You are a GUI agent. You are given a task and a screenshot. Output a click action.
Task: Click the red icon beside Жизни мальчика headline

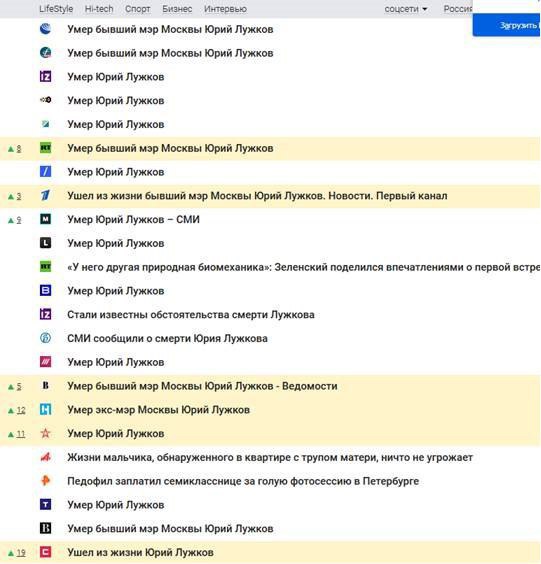tap(45, 457)
